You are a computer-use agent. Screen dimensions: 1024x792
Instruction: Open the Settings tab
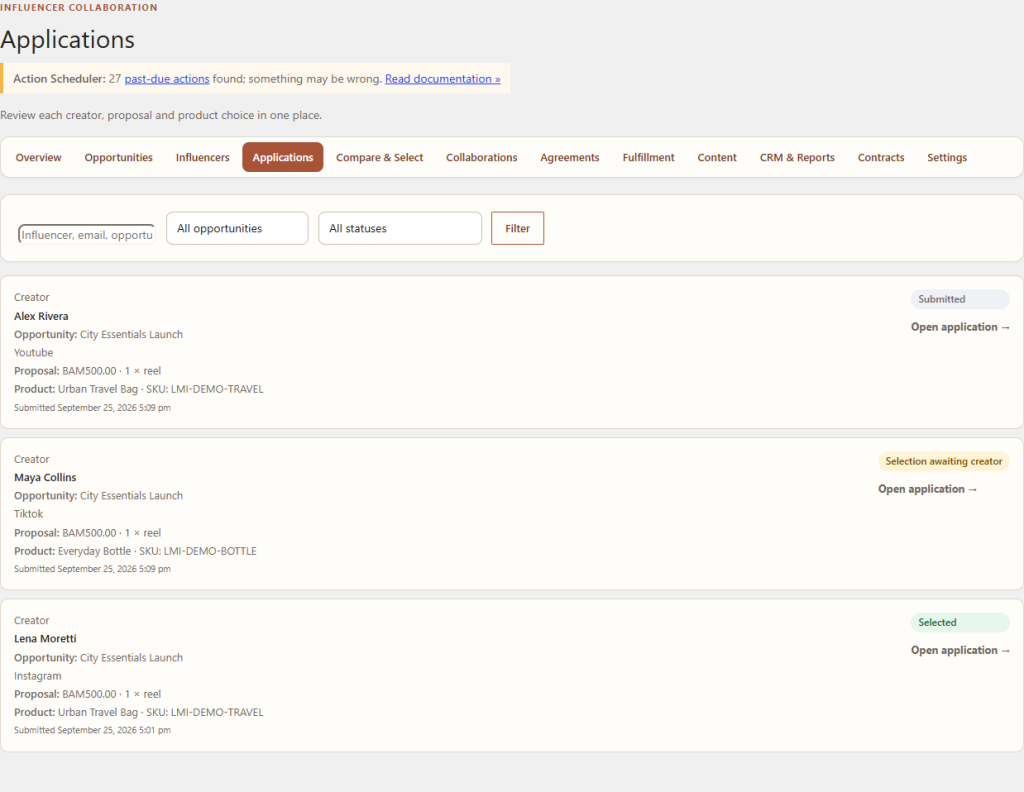click(946, 157)
